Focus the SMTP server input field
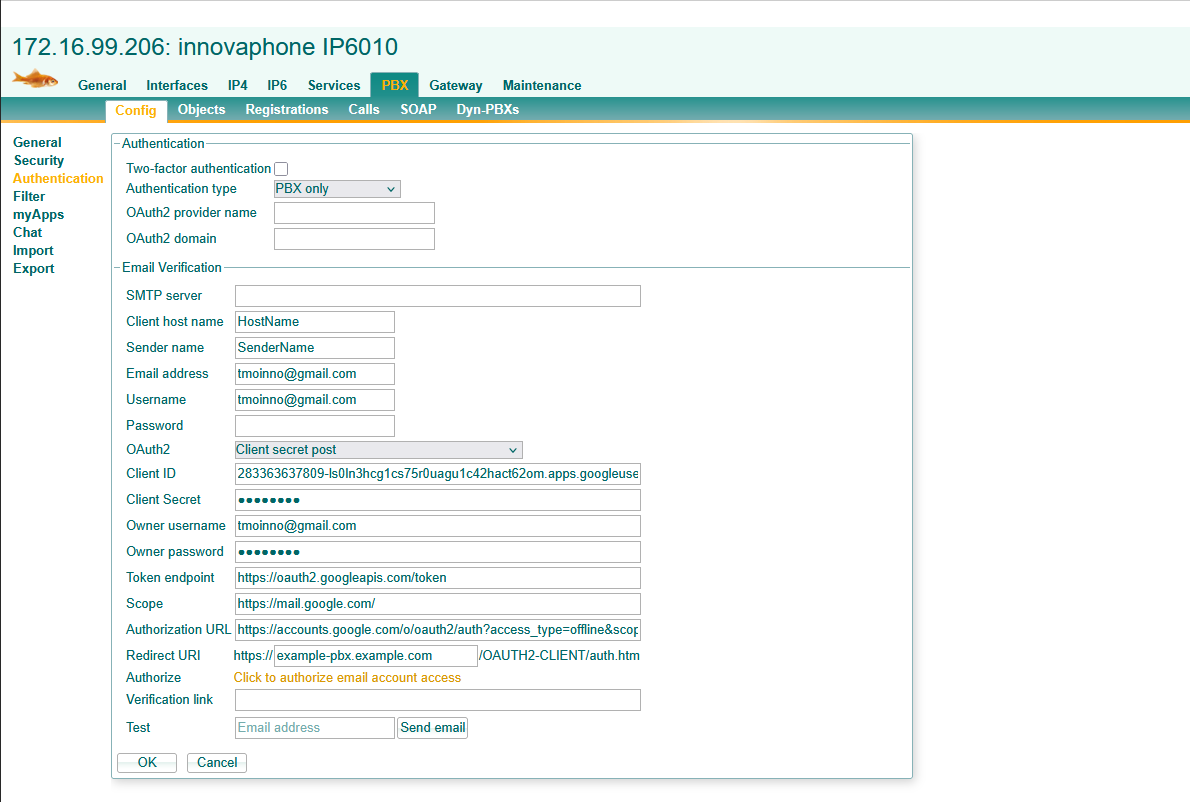 click(x=437, y=296)
